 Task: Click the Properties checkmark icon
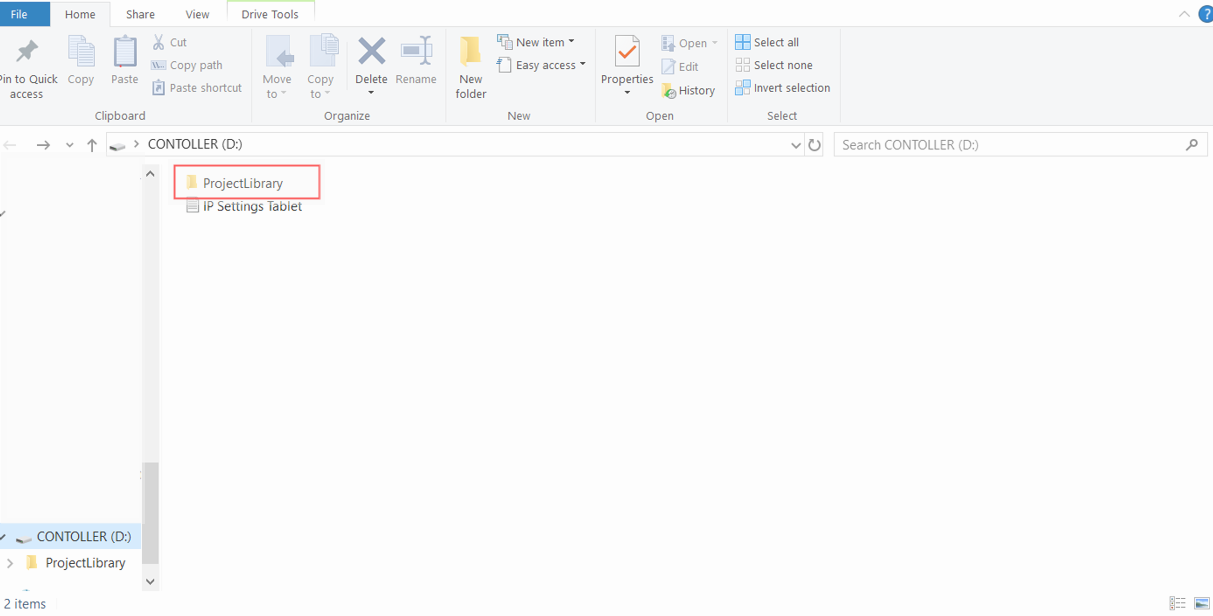coord(627,52)
